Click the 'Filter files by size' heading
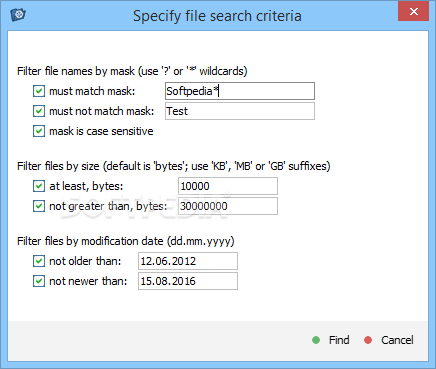The height and width of the screenshot is (369, 436). tap(174, 166)
